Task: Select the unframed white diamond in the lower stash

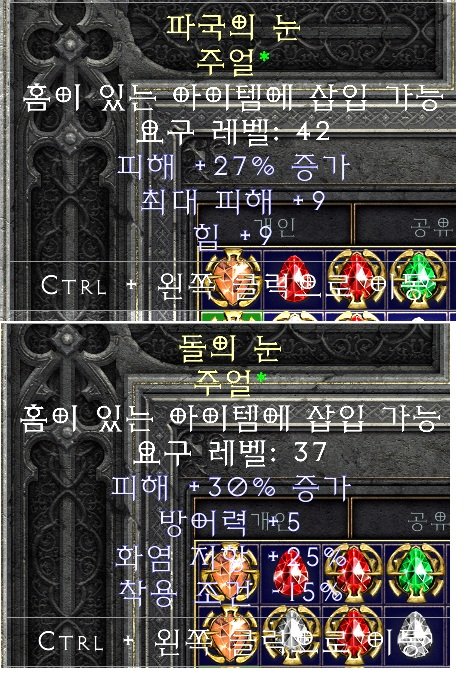Action: pyautogui.click(x=415, y=634)
